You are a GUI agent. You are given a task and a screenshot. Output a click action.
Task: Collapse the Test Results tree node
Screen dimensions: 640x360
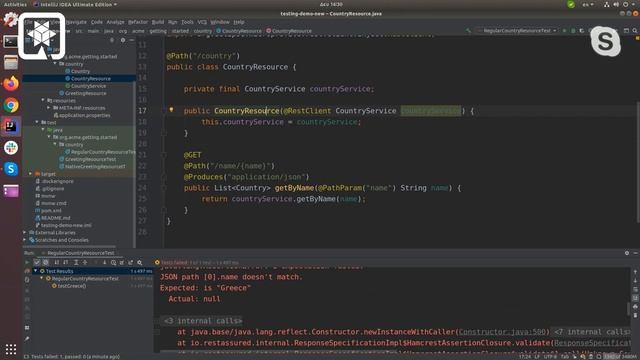(x=36, y=271)
